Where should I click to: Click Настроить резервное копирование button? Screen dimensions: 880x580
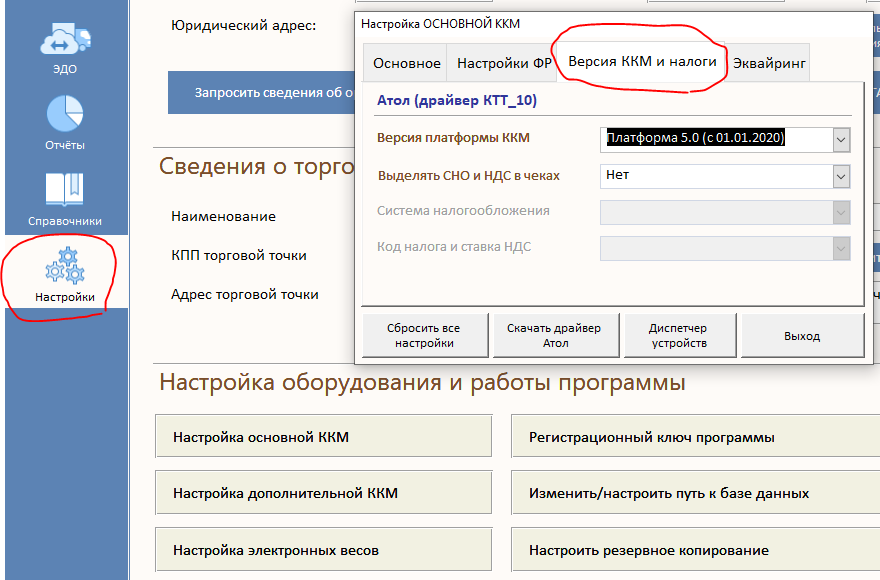694,550
